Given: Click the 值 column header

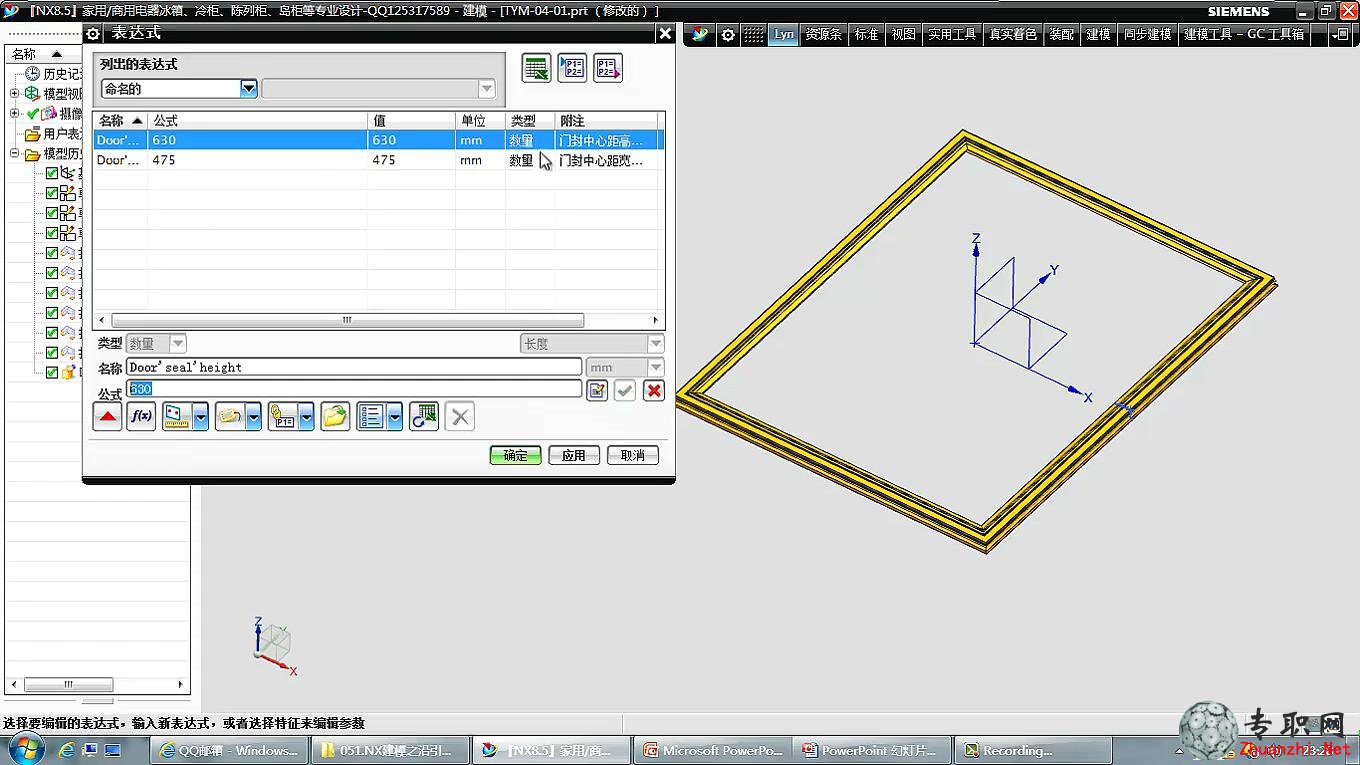Looking at the screenshot, I should pyautogui.click(x=412, y=120).
